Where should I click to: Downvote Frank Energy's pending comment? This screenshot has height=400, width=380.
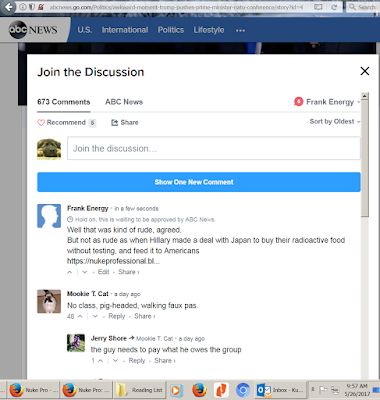[x=85, y=272]
